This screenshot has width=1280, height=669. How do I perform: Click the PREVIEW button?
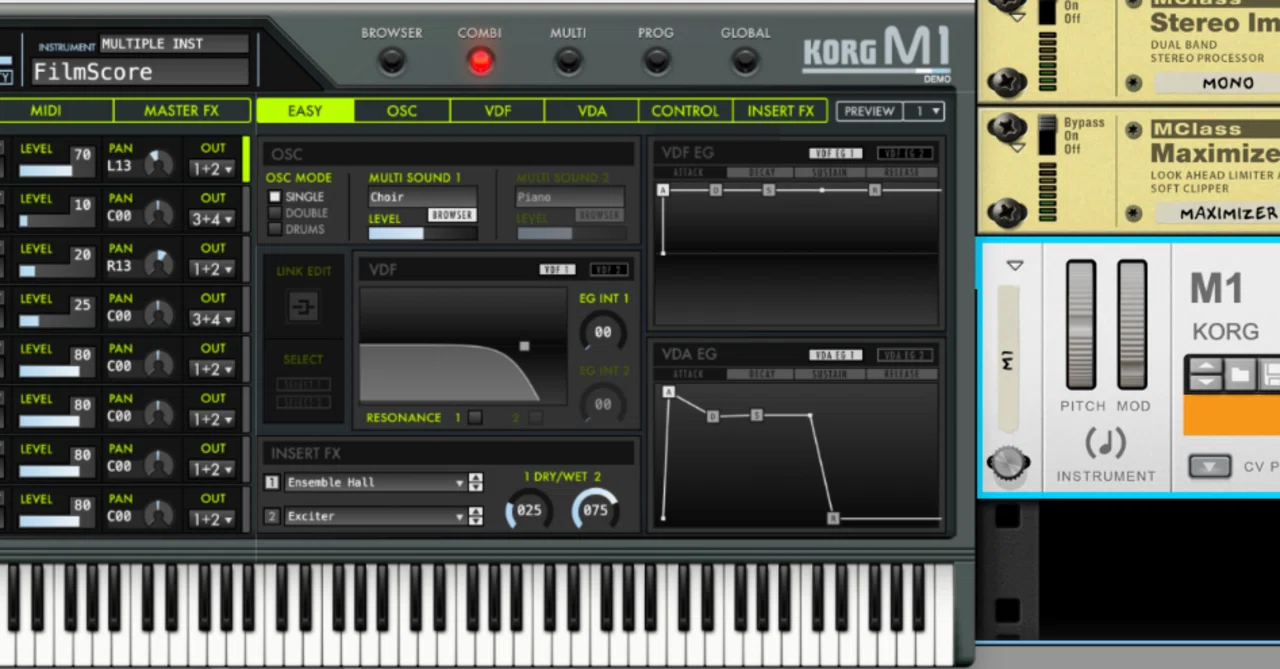click(x=869, y=111)
